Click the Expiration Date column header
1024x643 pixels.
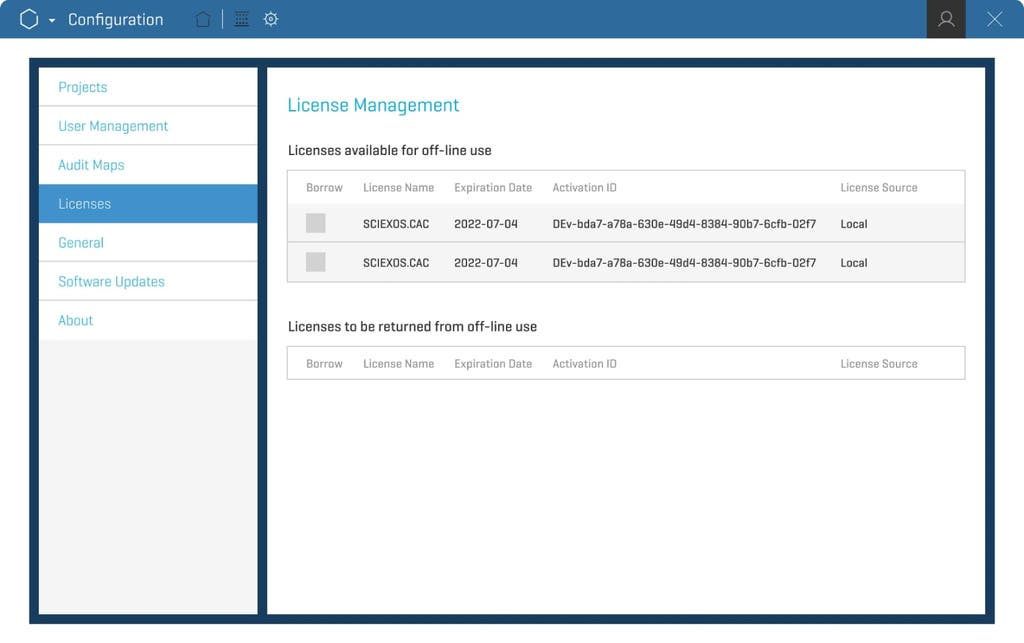(x=492, y=187)
